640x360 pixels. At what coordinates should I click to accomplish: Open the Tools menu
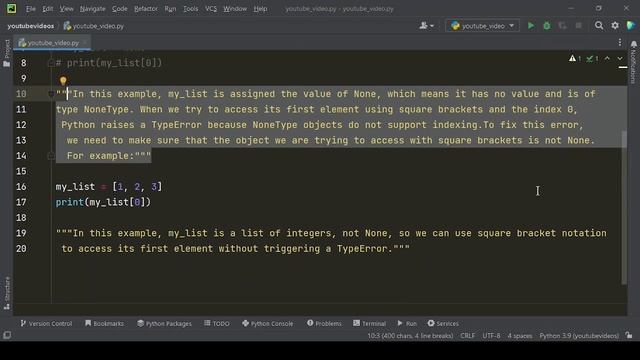[x=190, y=9]
